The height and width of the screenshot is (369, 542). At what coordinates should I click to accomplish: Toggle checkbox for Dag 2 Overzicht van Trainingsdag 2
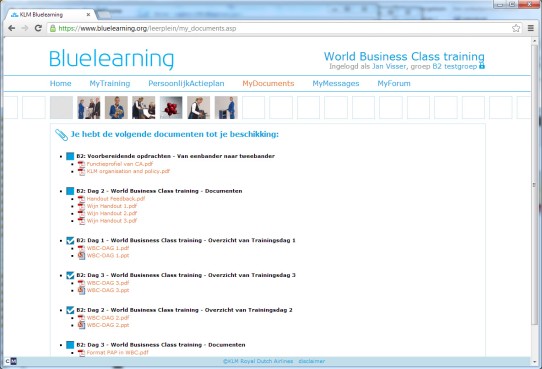click(70, 310)
